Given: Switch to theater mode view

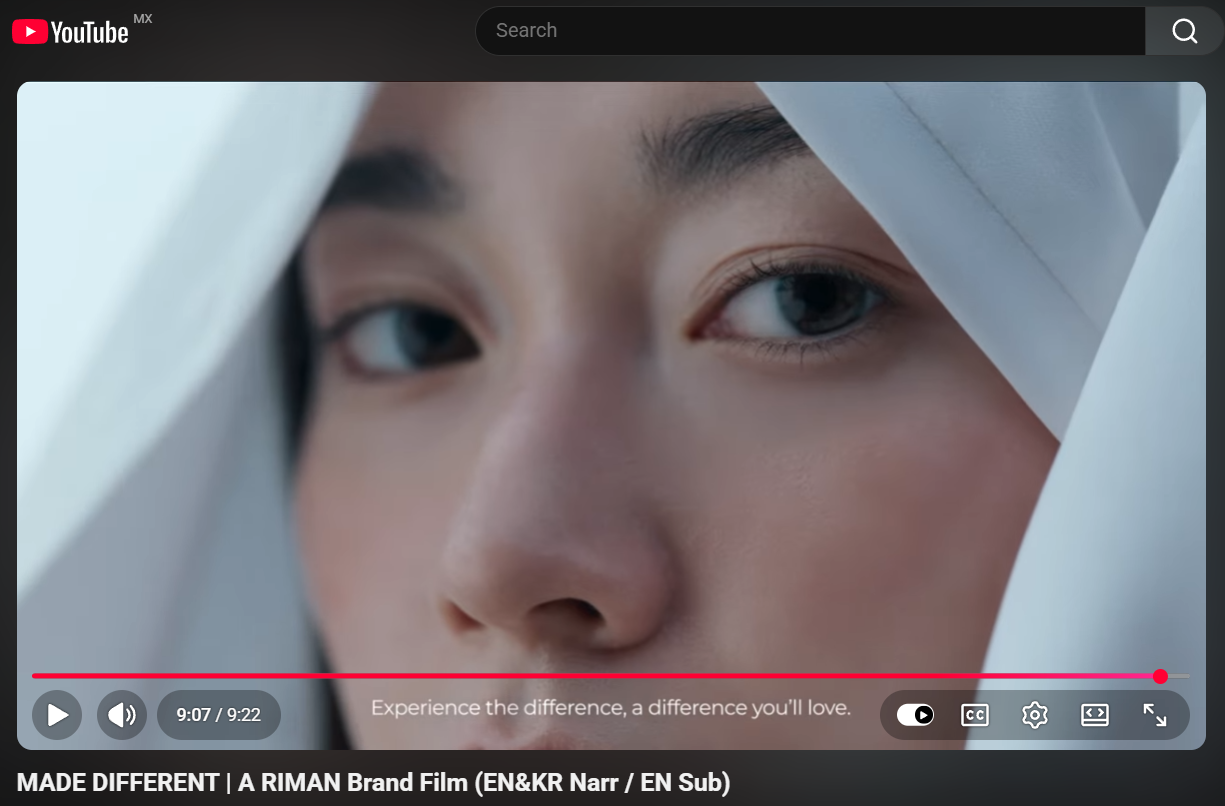Looking at the screenshot, I should click(1095, 715).
